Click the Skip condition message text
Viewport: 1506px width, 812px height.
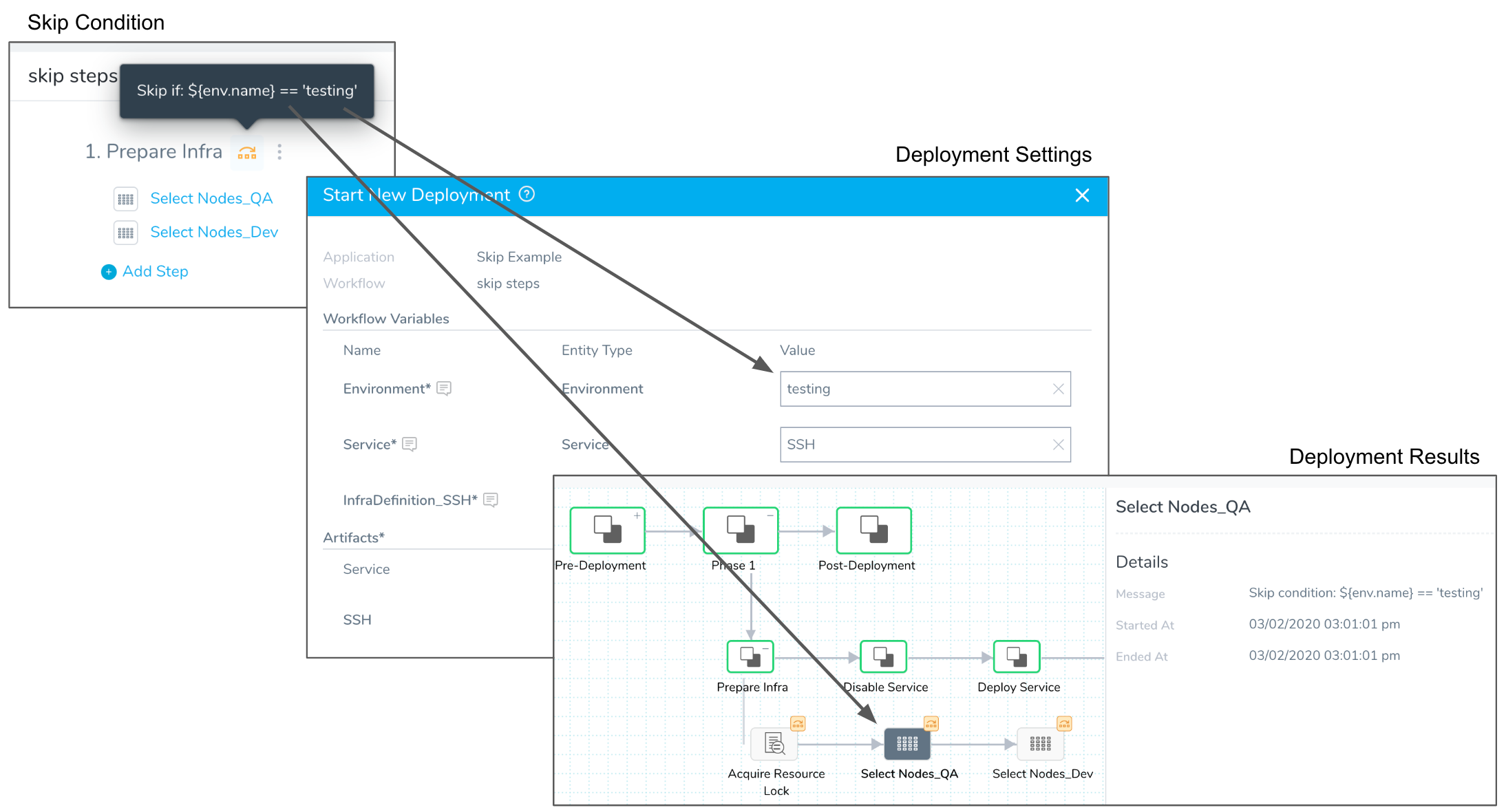click(x=1366, y=592)
